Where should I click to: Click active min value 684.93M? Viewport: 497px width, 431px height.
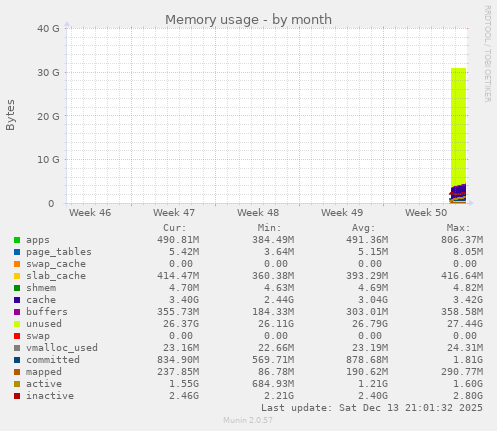tap(273, 384)
